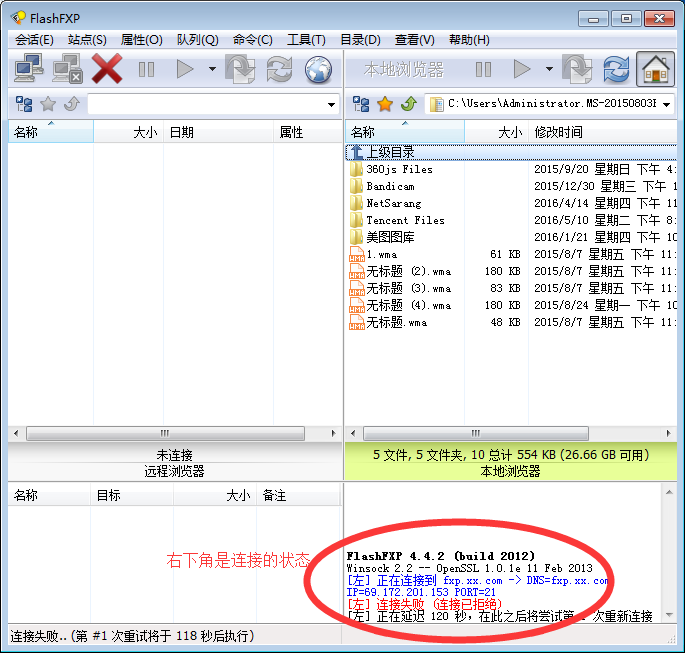Click the local pane horizontal scrollbar thumb
This screenshot has height=653, width=685.
pyautogui.click(x=476, y=433)
